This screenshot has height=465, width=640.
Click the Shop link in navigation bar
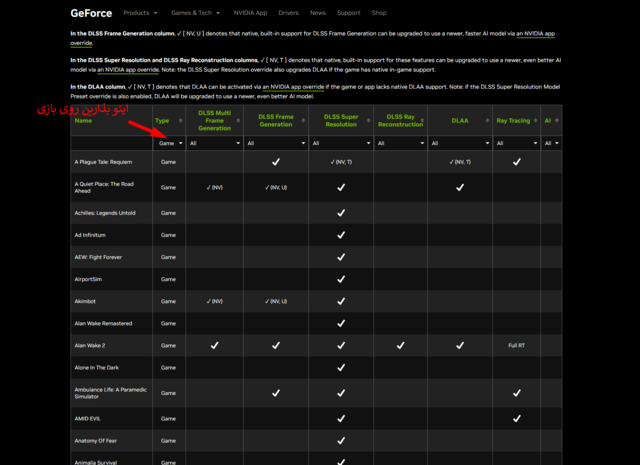point(379,13)
